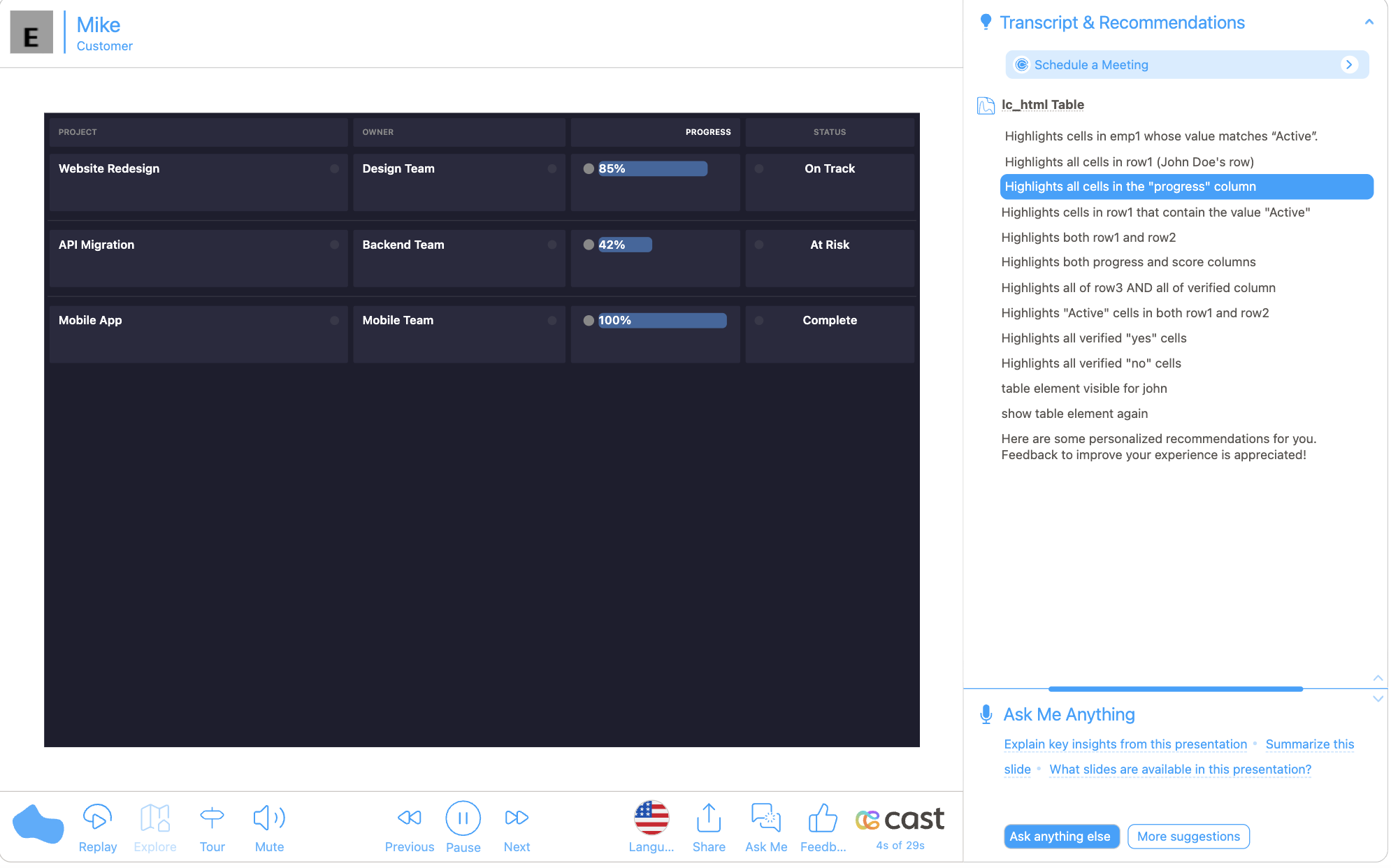Click the Feedback thumbs-up icon

click(x=823, y=818)
